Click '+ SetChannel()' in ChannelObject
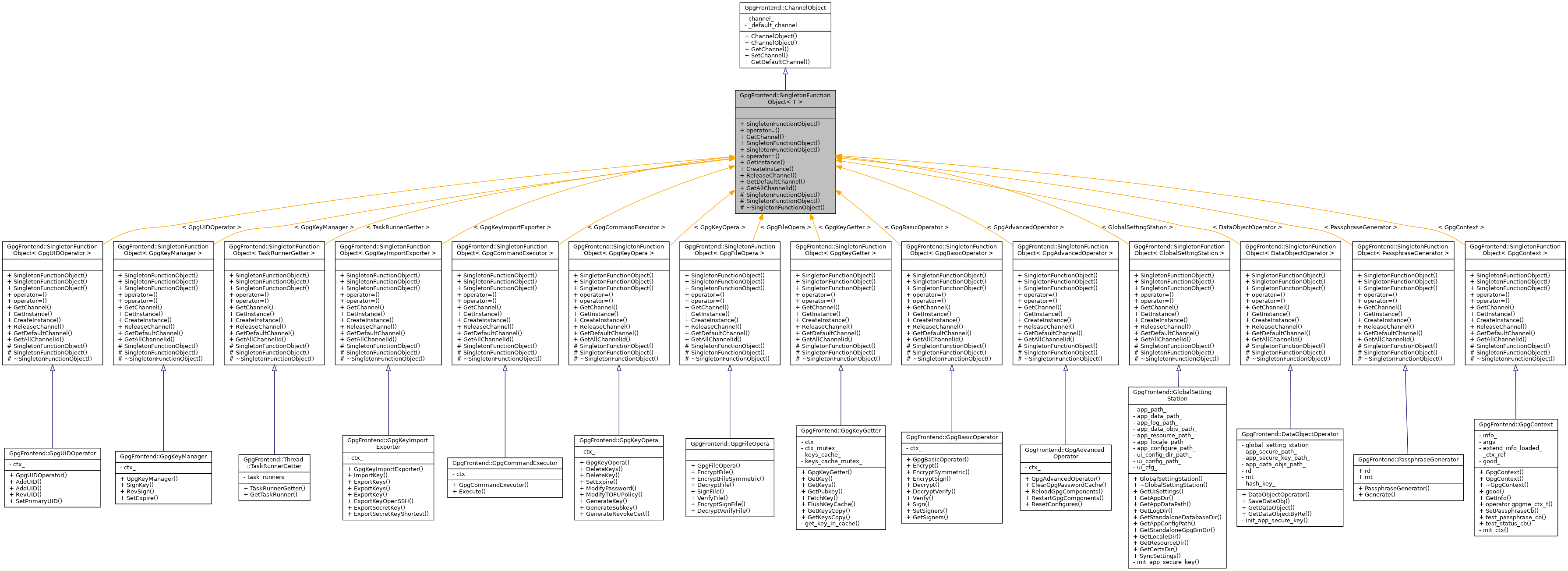 tap(766, 55)
